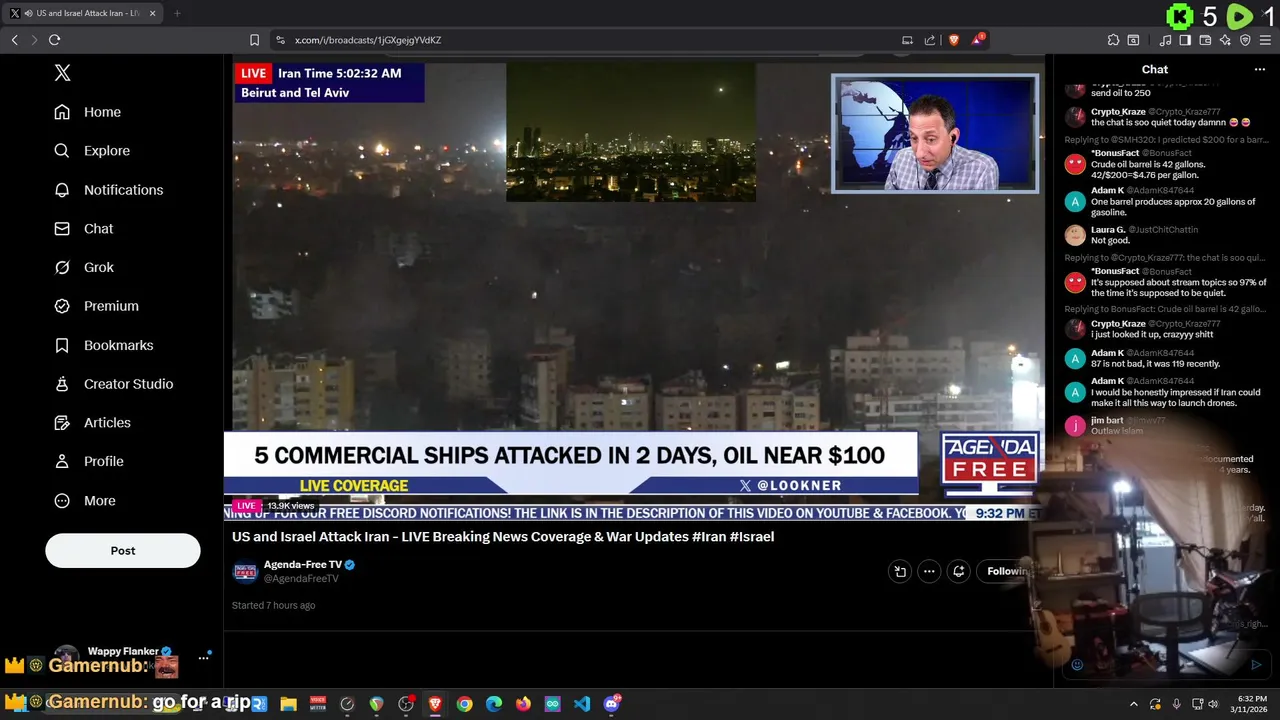Open Brave Rewards triangle icon
The height and width of the screenshot is (720, 1280).
[978, 40]
